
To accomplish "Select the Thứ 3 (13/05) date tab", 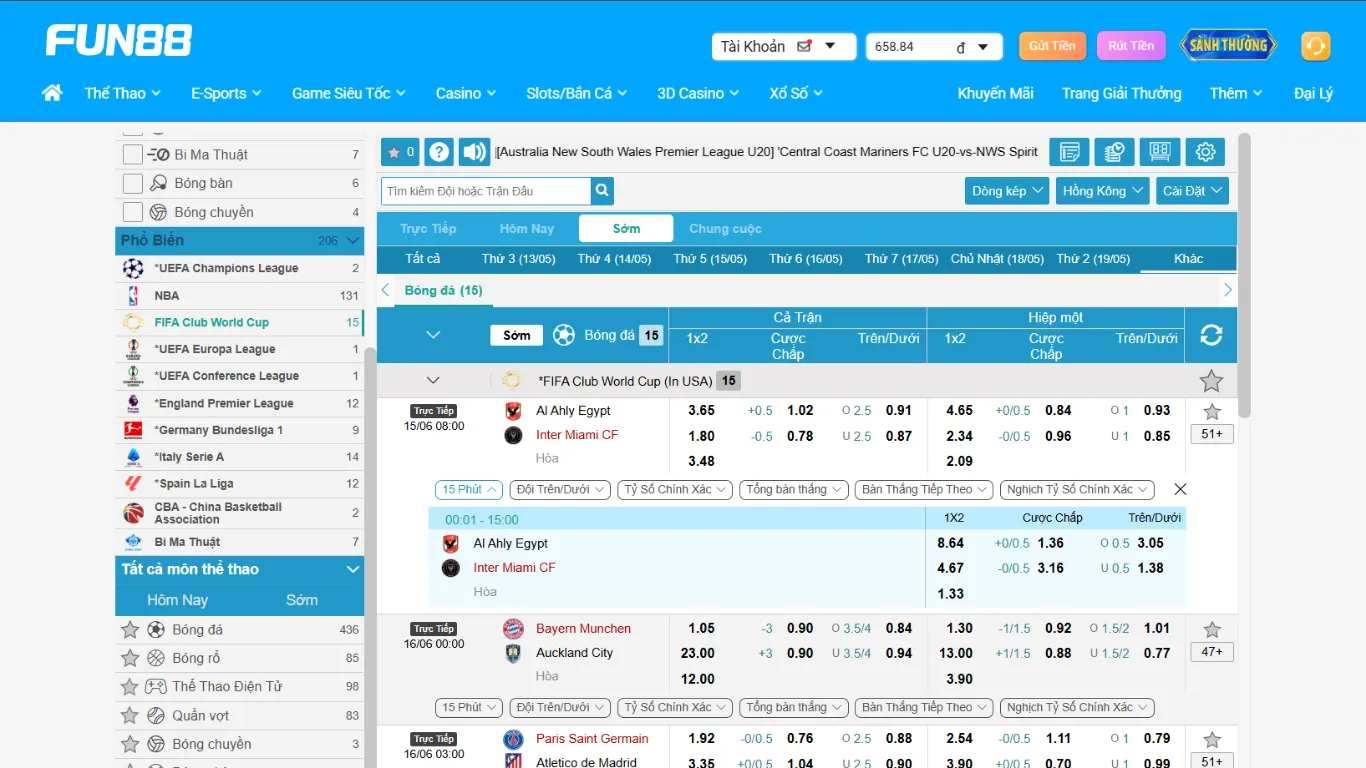I will pos(518,259).
